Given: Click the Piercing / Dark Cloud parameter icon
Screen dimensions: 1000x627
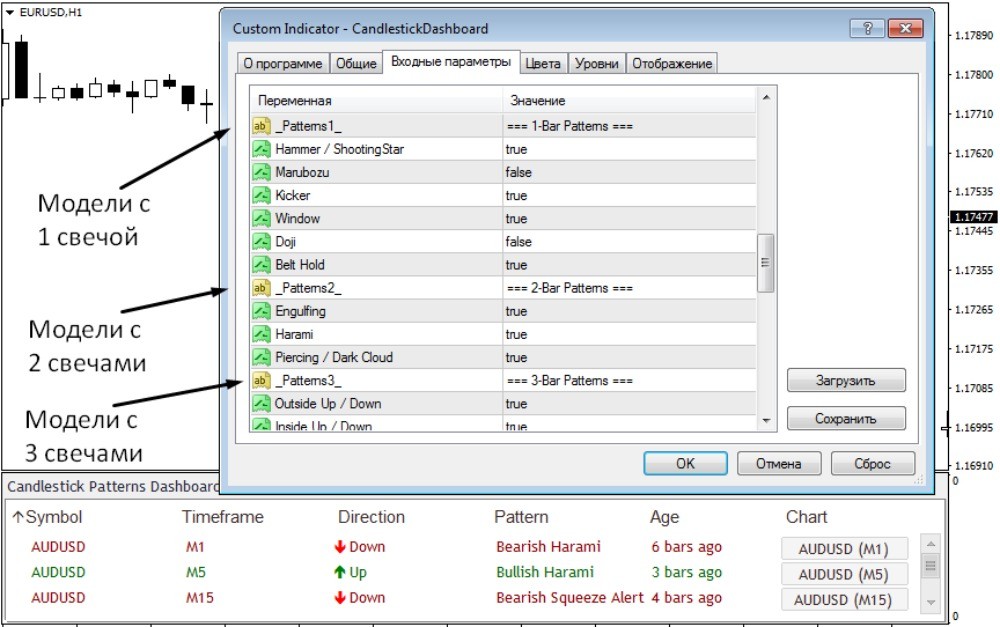Looking at the screenshot, I should (261, 357).
